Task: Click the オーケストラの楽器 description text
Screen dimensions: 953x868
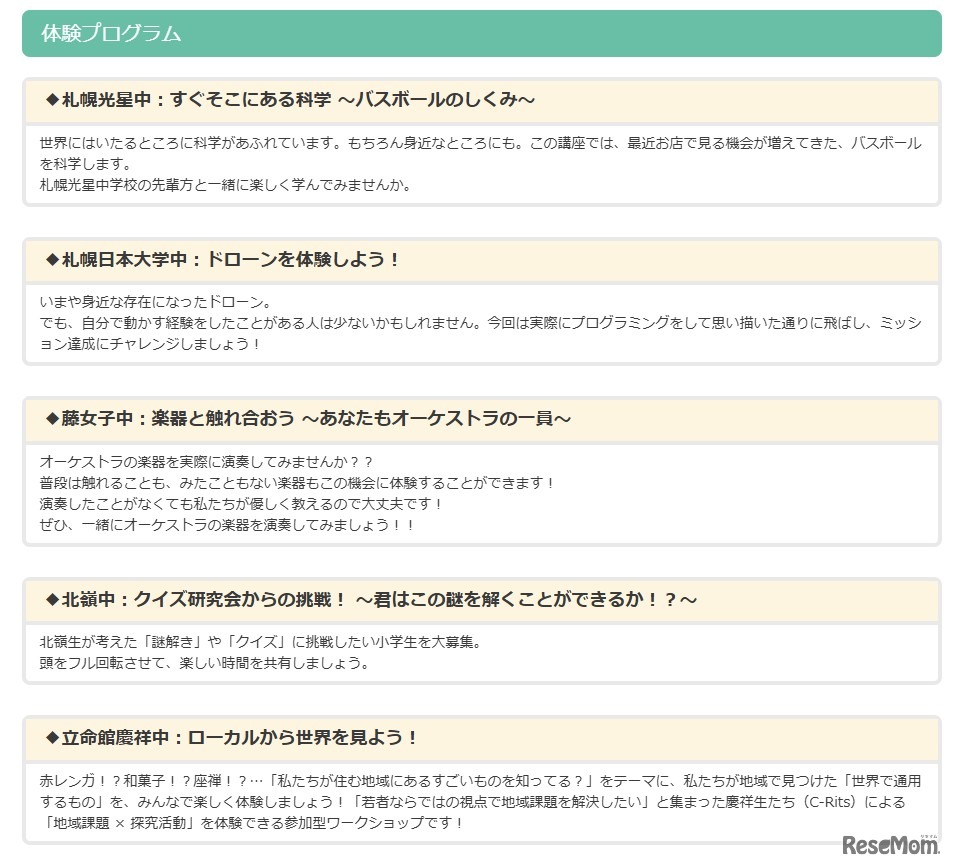Action: pos(297,493)
